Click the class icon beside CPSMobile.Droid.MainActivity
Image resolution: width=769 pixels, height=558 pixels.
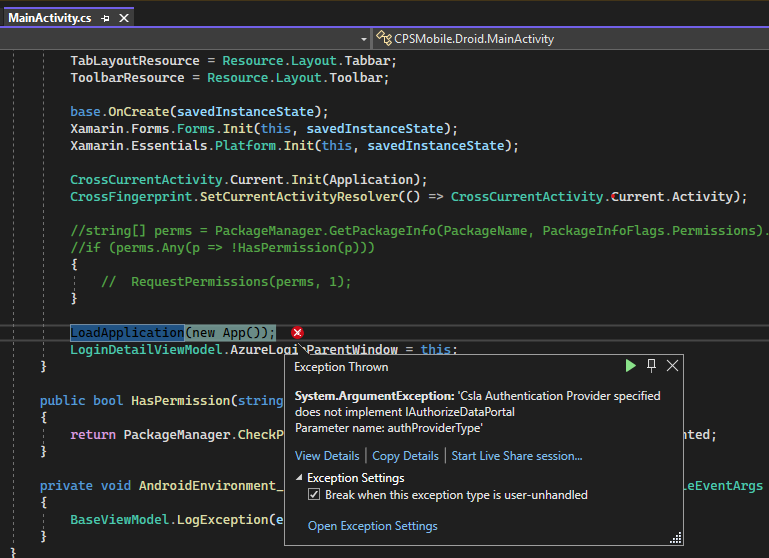pyautogui.click(x=384, y=38)
